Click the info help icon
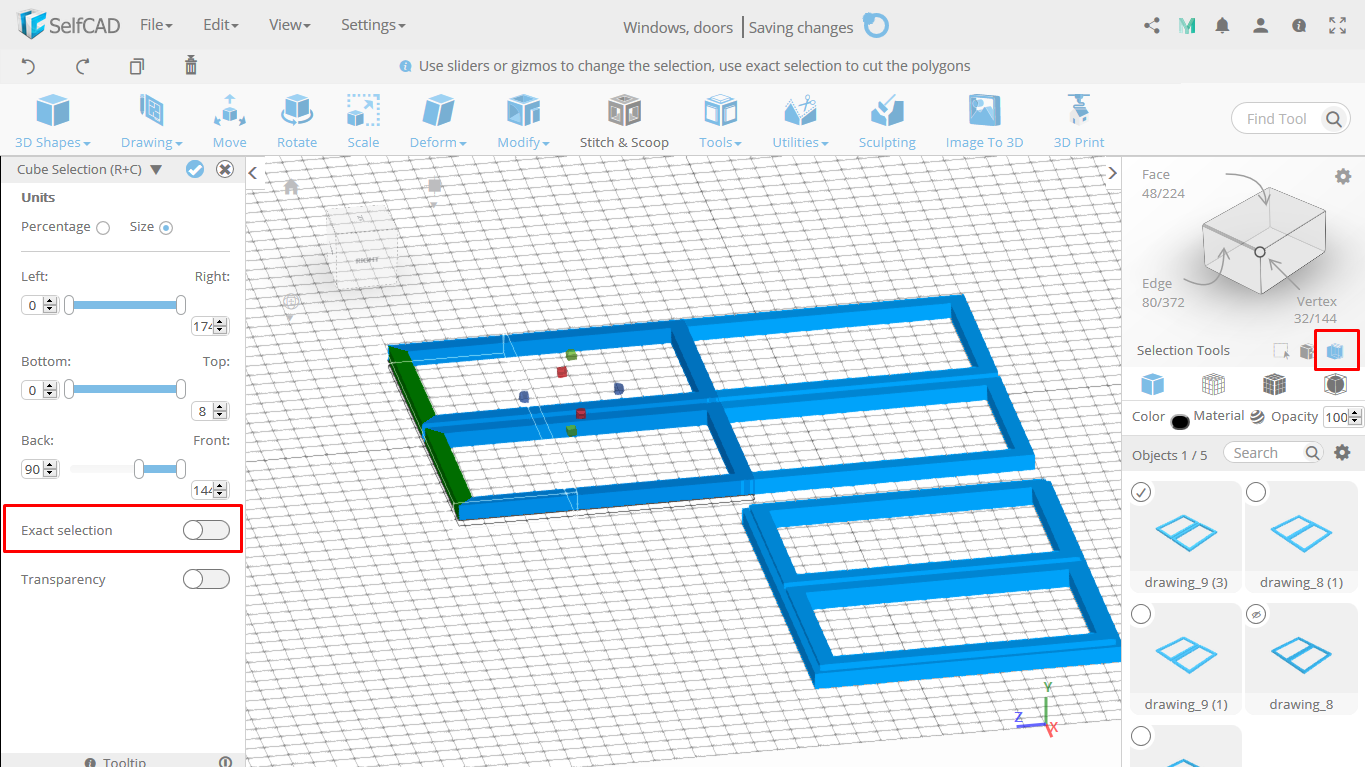This screenshot has width=1365, height=767. (x=1299, y=26)
